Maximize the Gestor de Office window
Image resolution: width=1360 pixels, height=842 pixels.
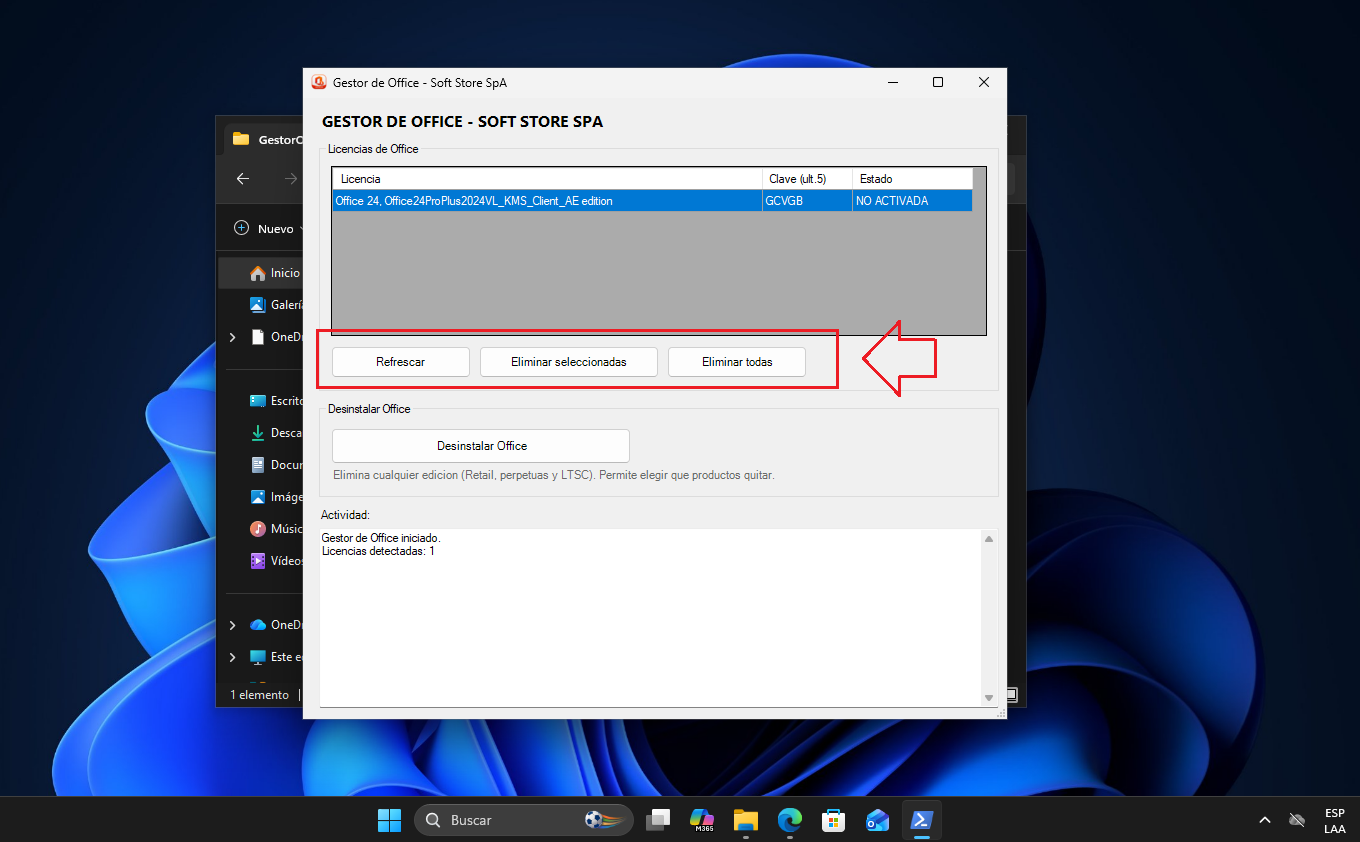pos(938,82)
